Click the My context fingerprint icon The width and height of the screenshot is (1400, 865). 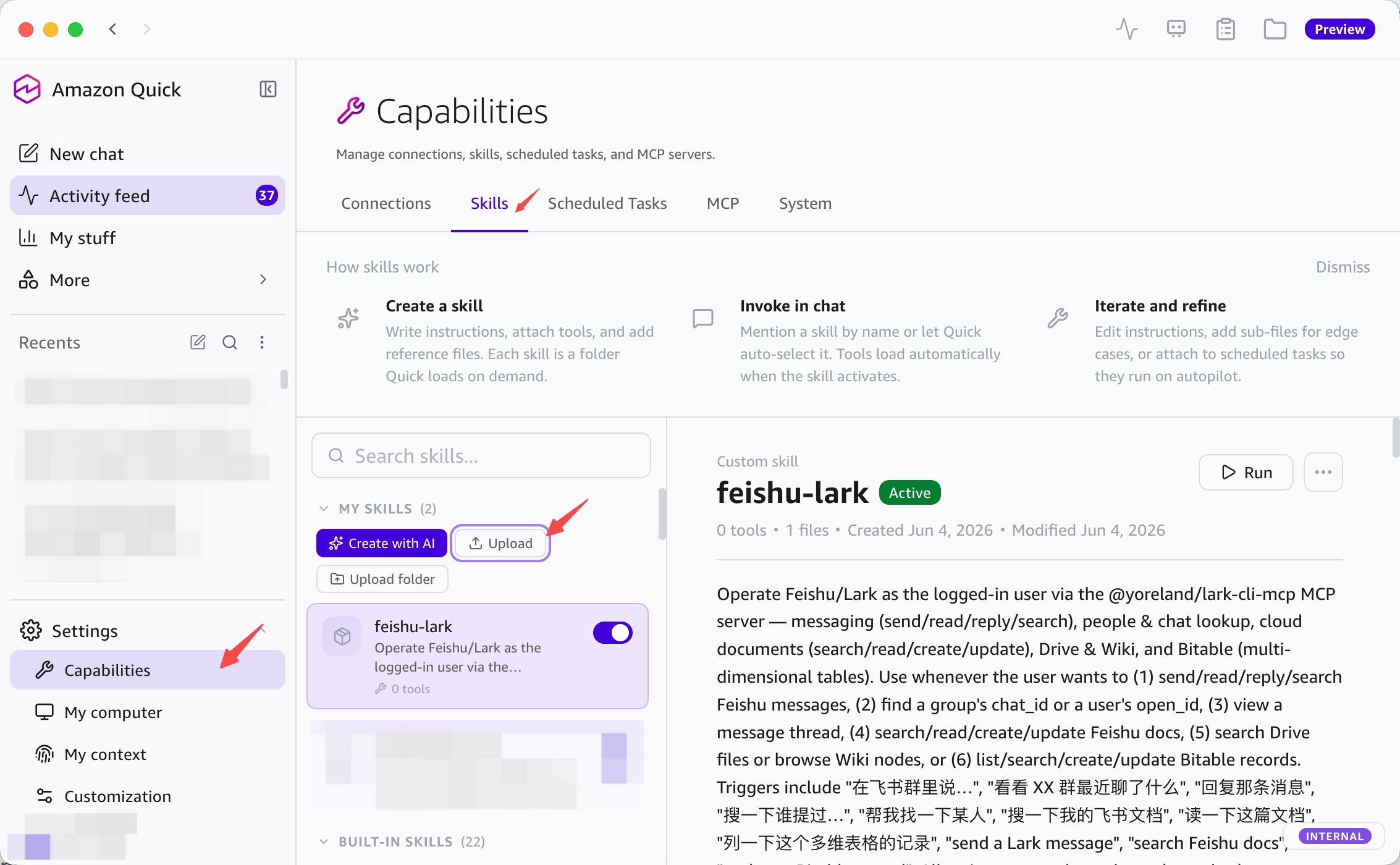pos(44,754)
